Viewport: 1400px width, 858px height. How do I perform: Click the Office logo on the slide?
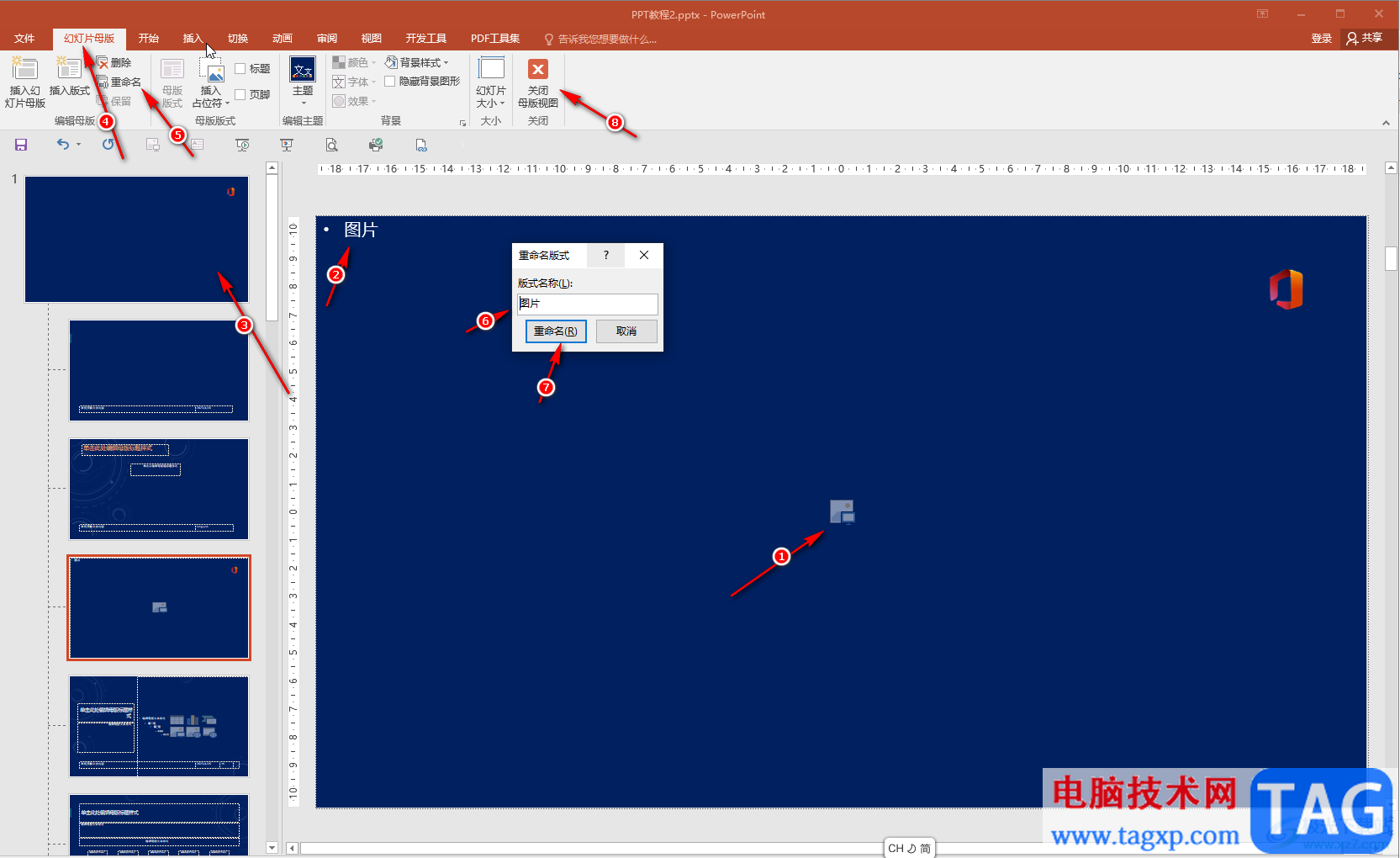pyautogui.click(x=1286, y=289)
